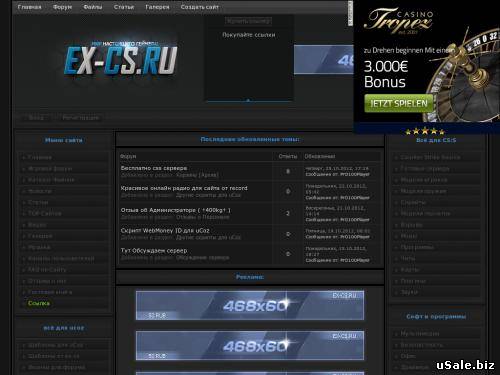Click the Регистрация link
Image resolution: width=500 pixels, height=375 pixels.
point(80,118)
